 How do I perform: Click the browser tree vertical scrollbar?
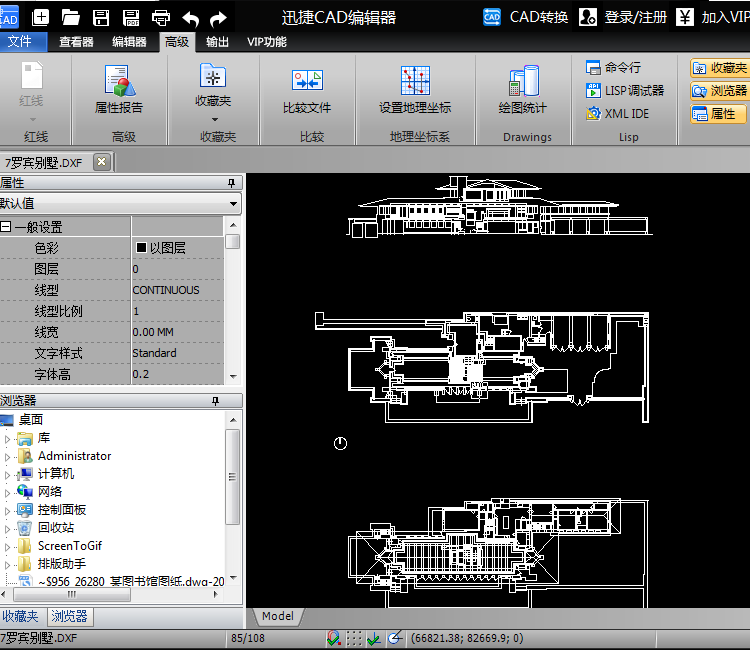(x=232, y=476)
